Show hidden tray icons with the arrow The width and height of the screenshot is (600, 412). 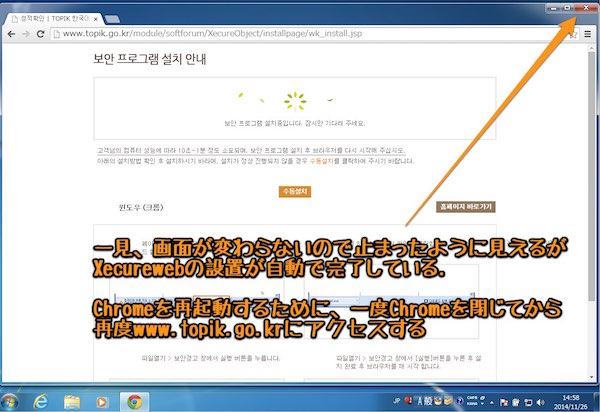(x=492, y=402)
